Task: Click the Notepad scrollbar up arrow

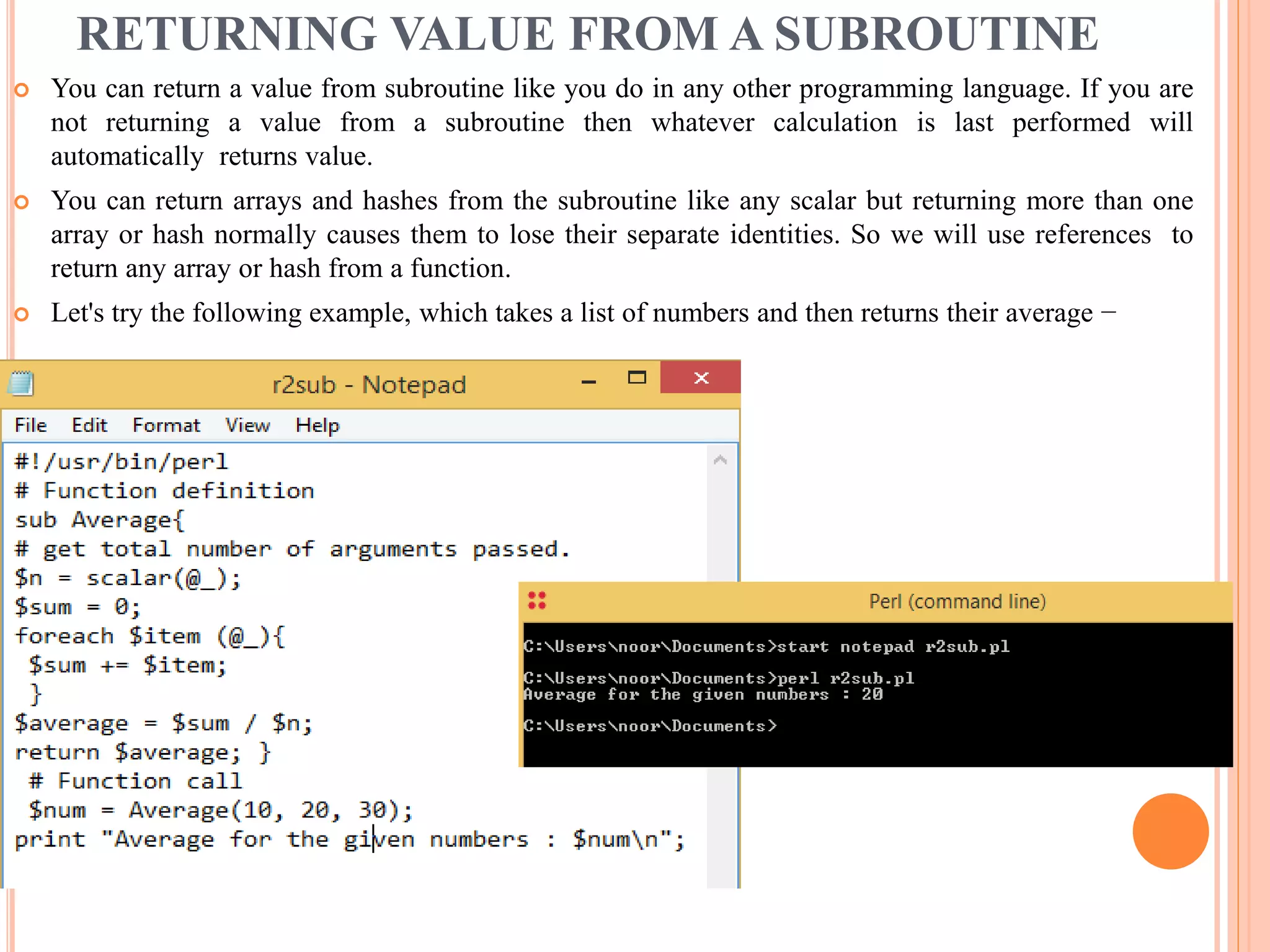Action: (x=720, y=460)
